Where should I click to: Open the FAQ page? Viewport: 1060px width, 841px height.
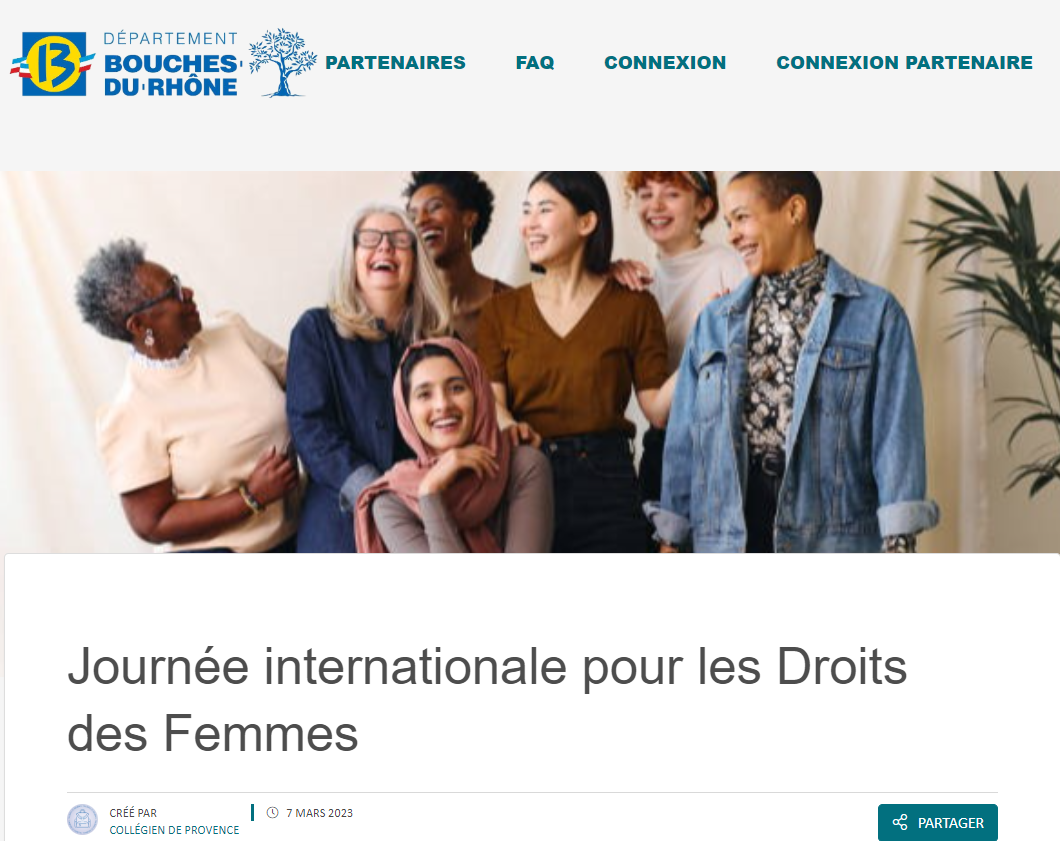coord(535,62)
